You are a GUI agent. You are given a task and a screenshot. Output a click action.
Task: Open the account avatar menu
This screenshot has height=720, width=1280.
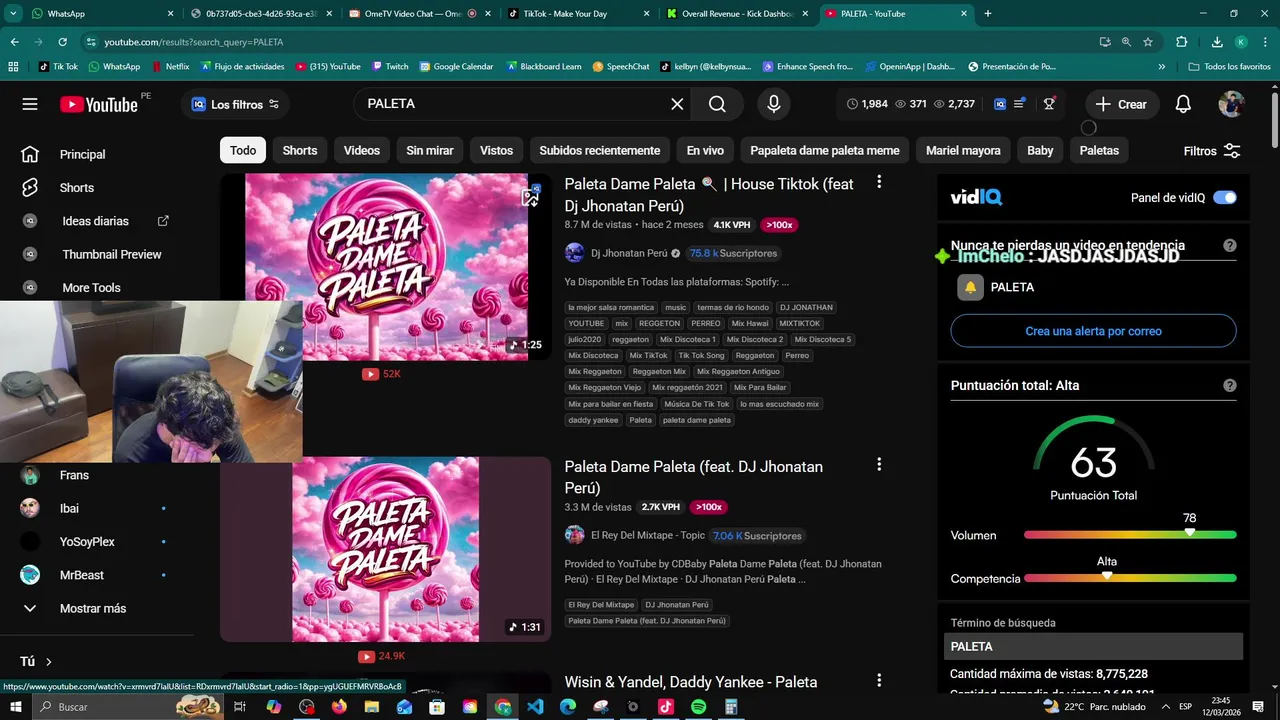point(1231,104)
